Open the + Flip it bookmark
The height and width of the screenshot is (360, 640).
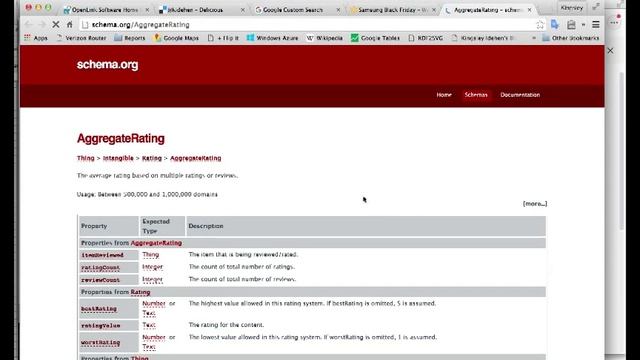(223, 38)
